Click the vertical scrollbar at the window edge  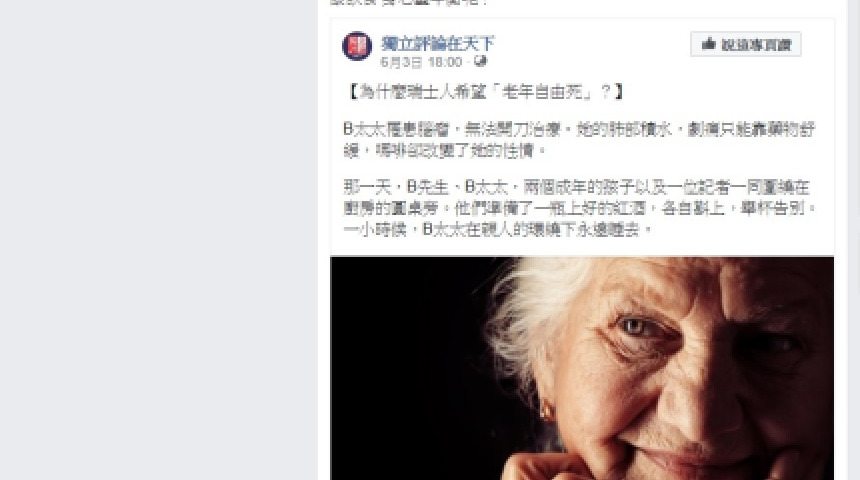point(857,240)
